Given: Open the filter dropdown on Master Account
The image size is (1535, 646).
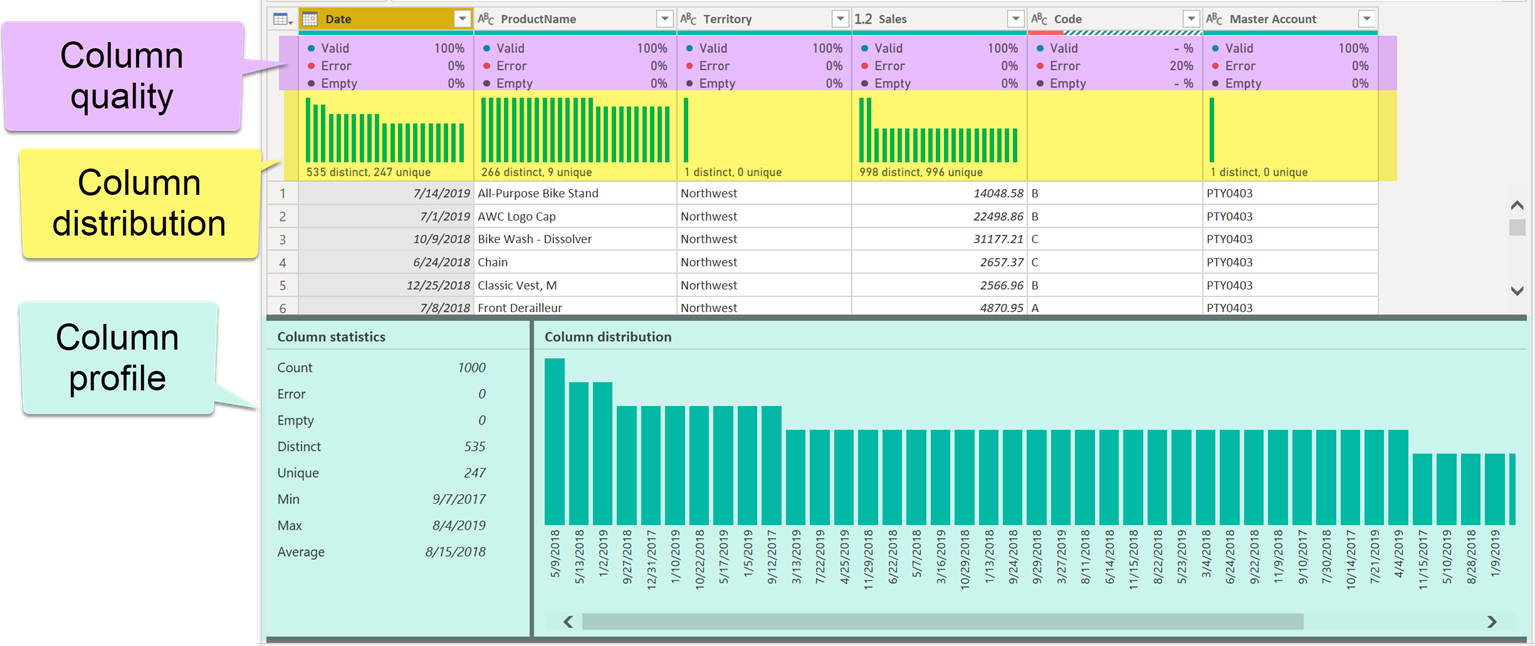Looking at the screenshot, I should 1367,18.
